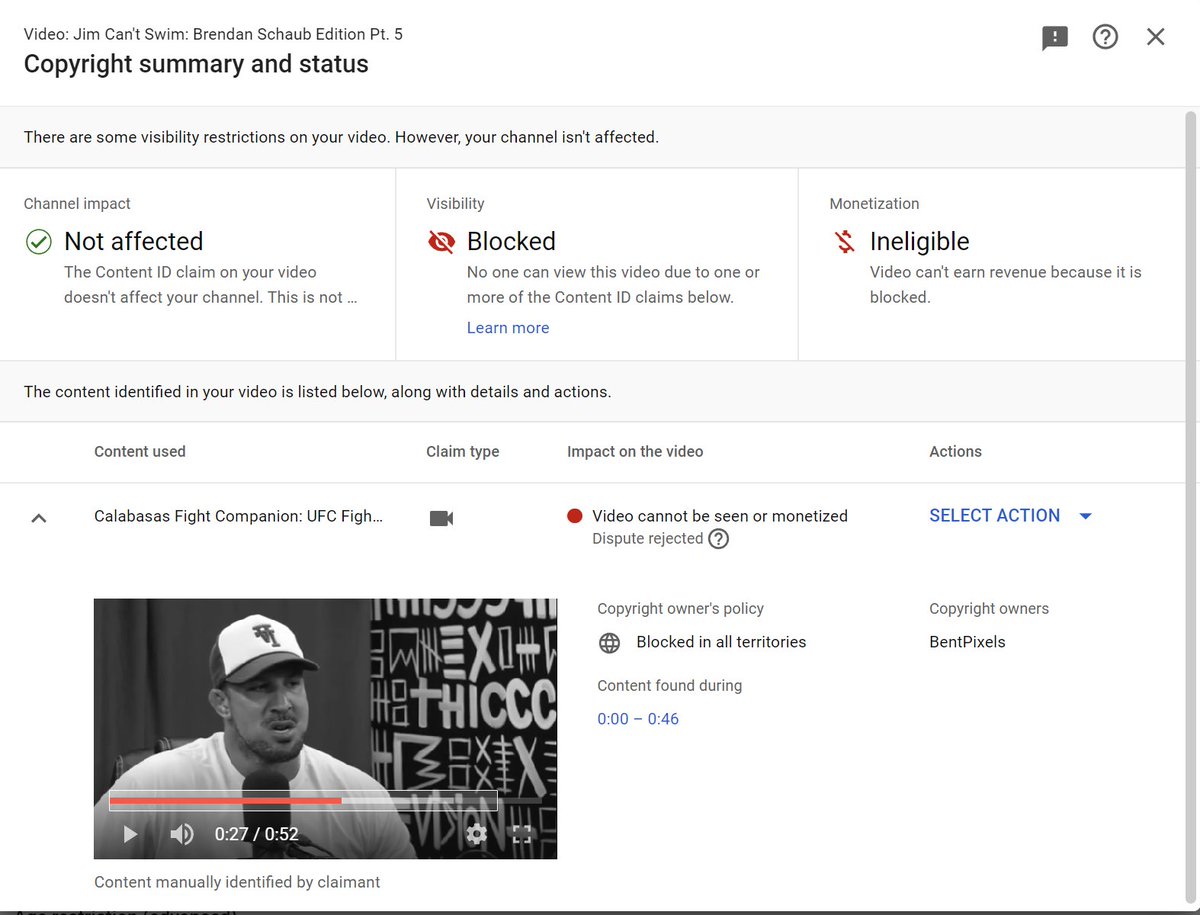Screen dimensions: 1200x915
Task: Click the video title 'Jim Can't Swim' line
Action: [213, 34]
